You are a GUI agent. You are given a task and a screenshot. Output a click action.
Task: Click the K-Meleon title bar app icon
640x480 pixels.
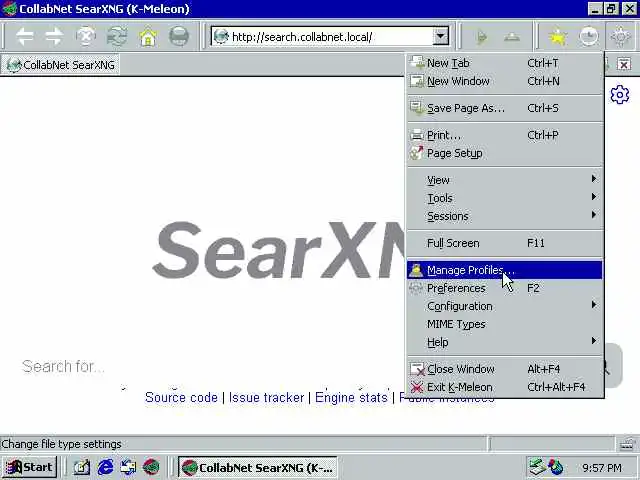(9, 9)
